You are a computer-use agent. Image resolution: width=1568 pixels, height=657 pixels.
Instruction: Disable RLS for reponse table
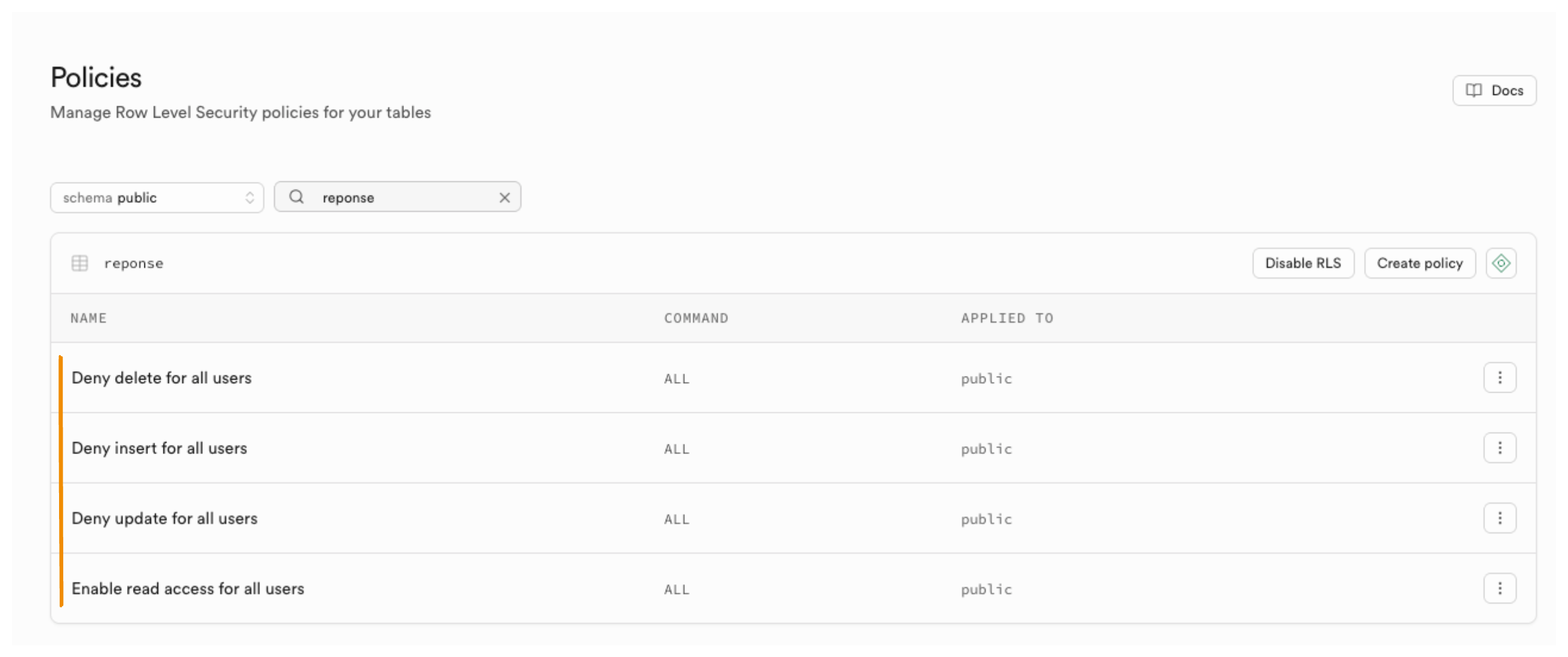[1302, 263]
